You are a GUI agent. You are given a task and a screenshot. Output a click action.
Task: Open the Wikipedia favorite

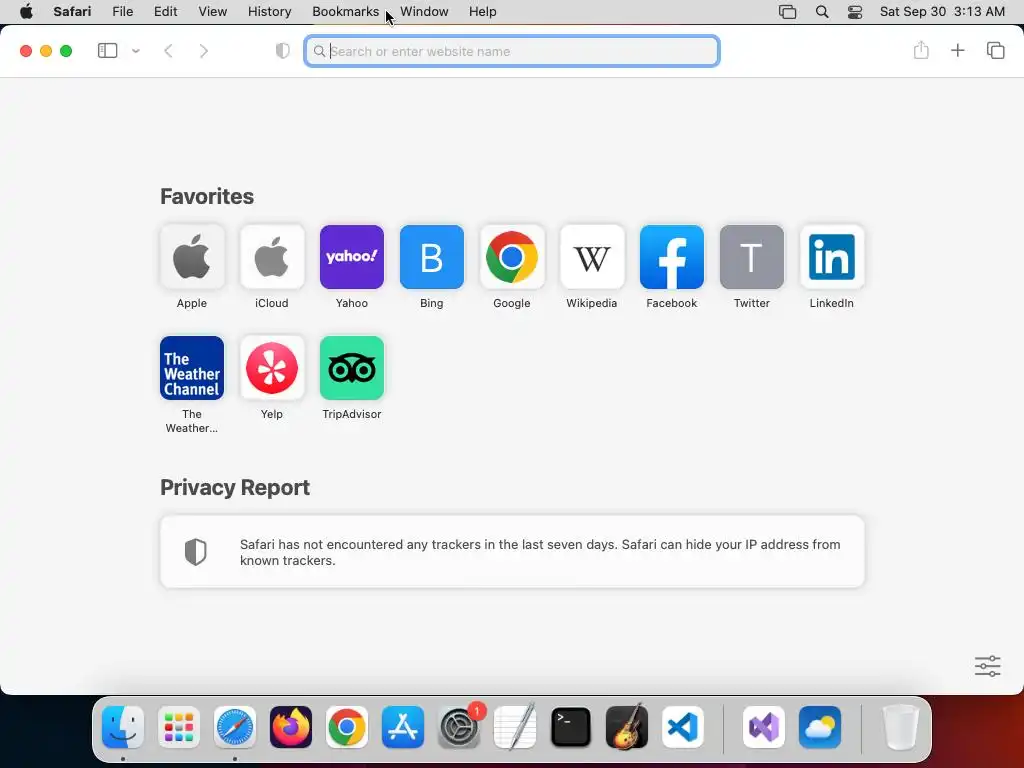(x=592, y=257)
